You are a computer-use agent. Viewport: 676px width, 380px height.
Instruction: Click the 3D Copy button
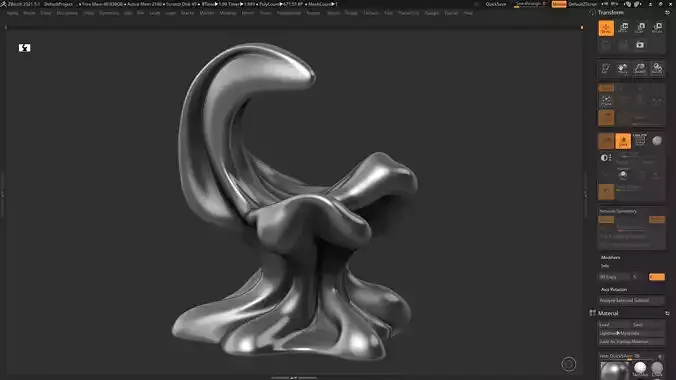tap(614, 277)
